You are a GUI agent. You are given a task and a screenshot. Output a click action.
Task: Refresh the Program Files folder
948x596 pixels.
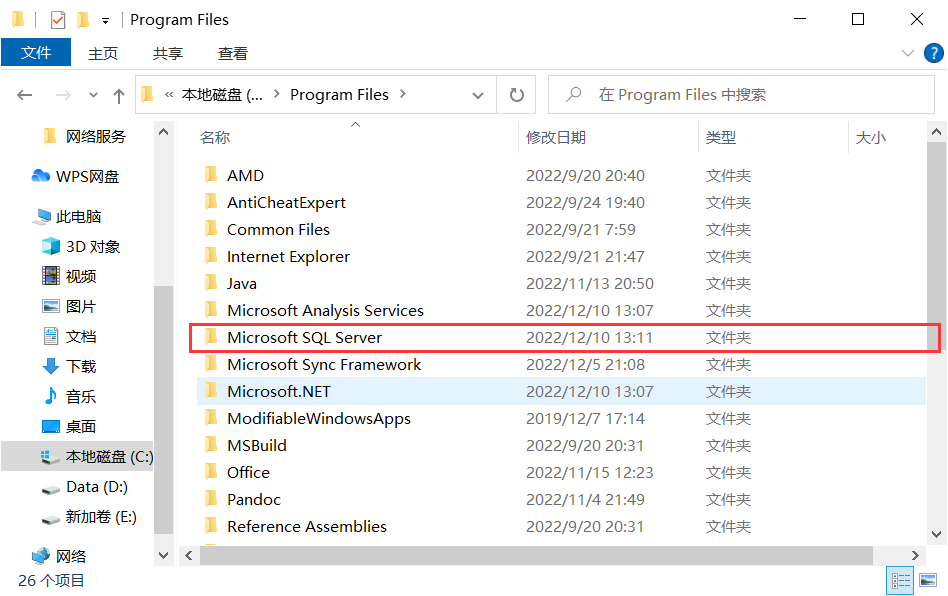(516, 95)
